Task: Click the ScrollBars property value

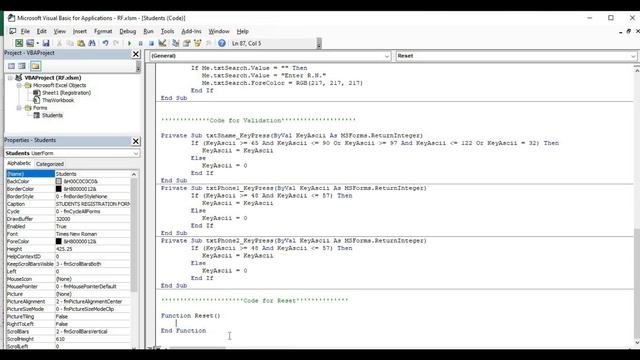Action: point(93,331)
